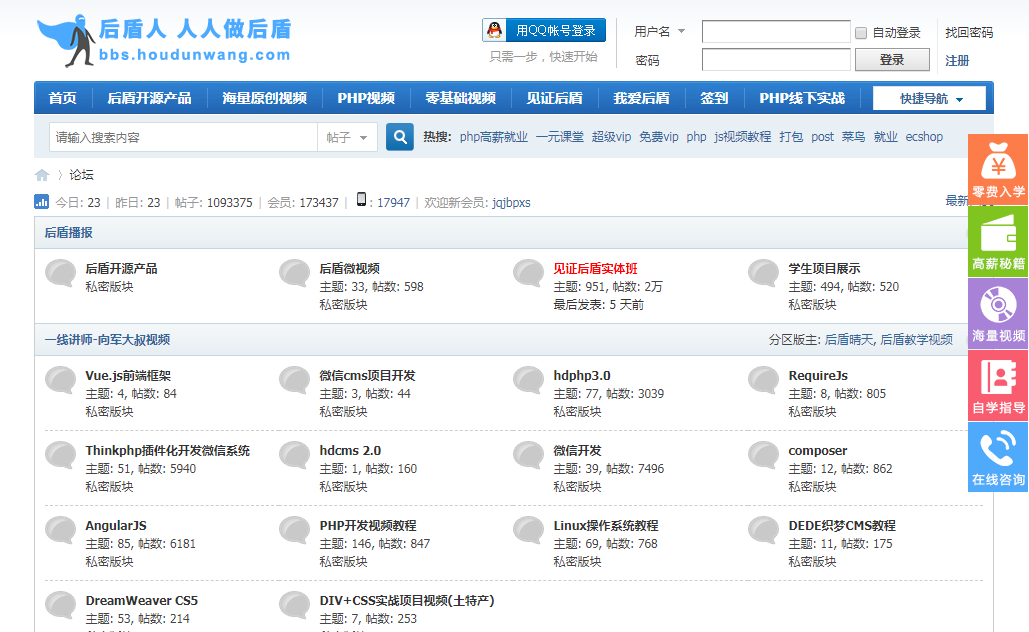Screen dimensions: 1029x632
Task: Go to the 首页 nav tab
Action: click(63, 98)
